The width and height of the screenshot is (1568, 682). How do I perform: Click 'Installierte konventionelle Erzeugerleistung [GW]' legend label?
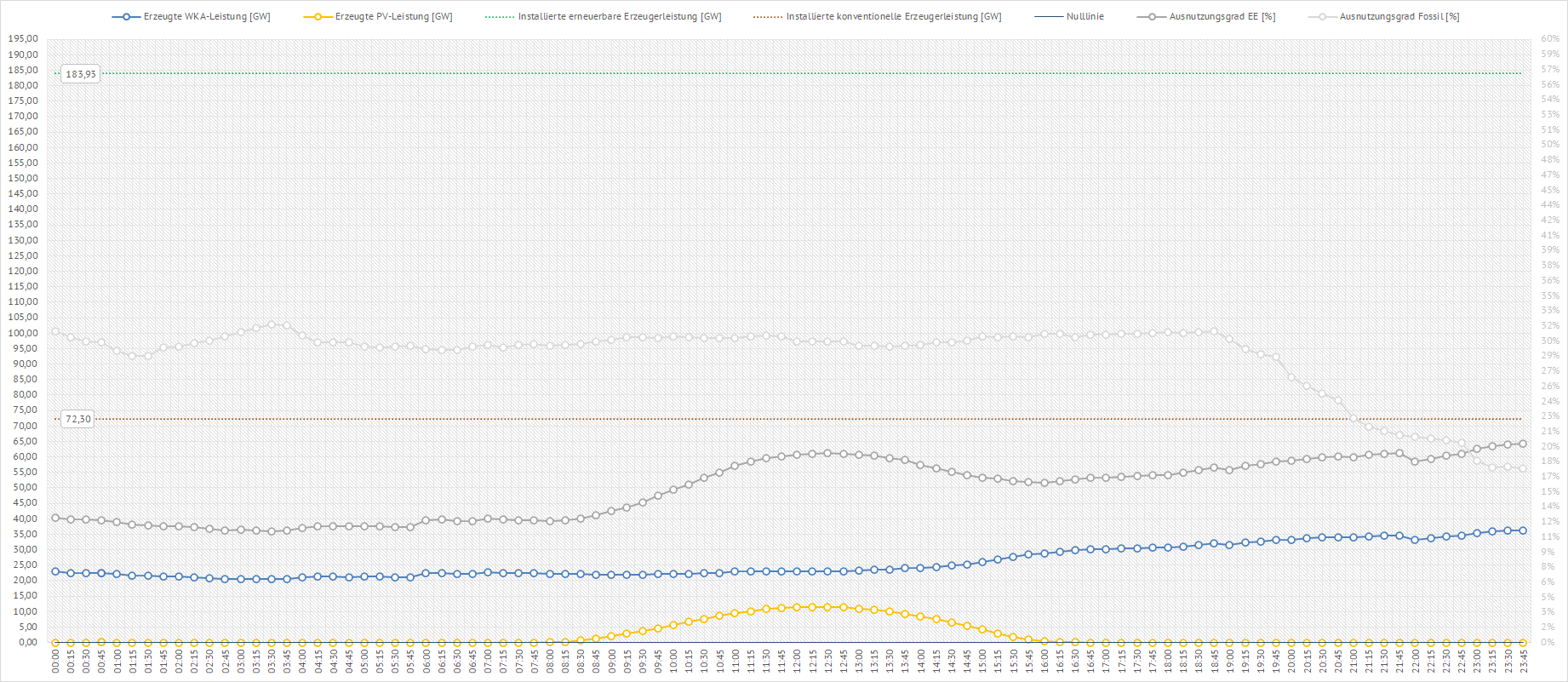point(894,17)
